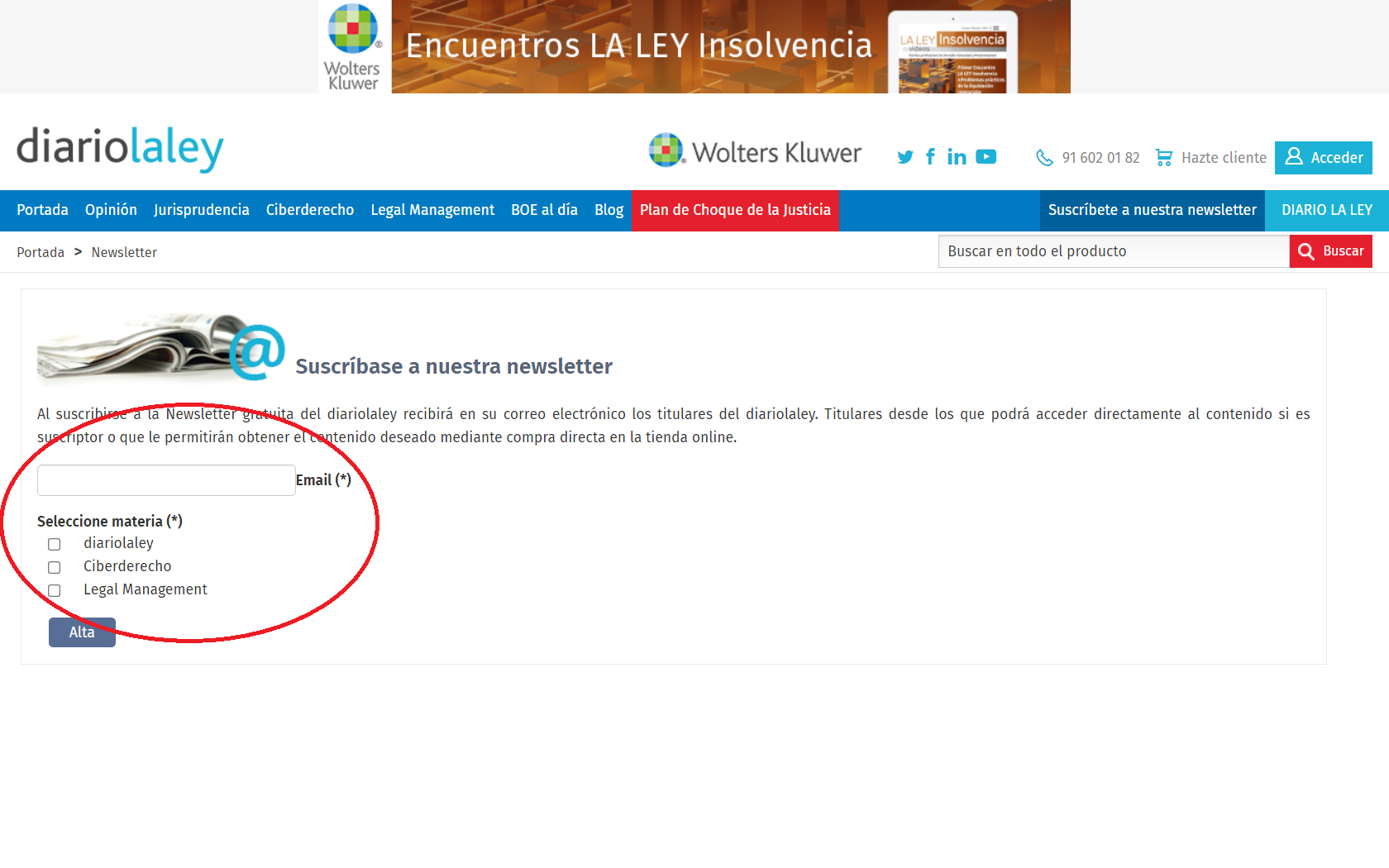The width and height of the screenshot is (1389, 868).
Task: Click the newspaper newsletter image
Action: coord(161,347)
